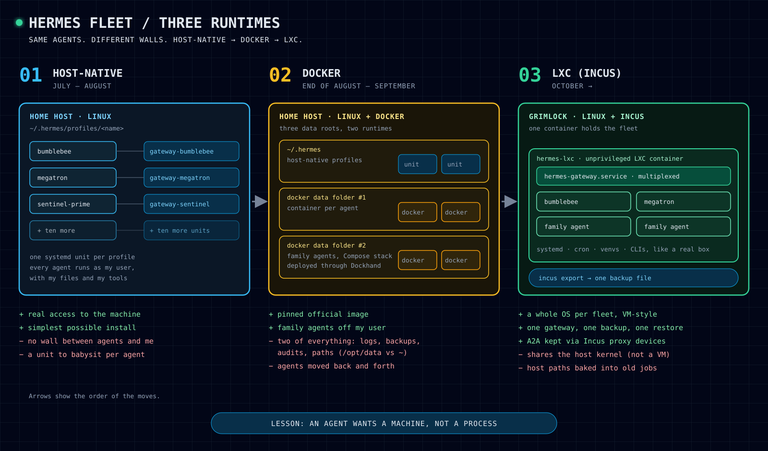This screenshot has width=768, height=451.
Task: Select the "LXC (INCUS)" heading
Action: click(586, 73)
